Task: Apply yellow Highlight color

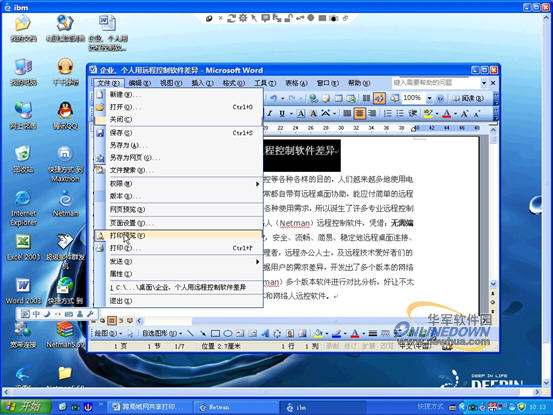Action: click(428, 113)
